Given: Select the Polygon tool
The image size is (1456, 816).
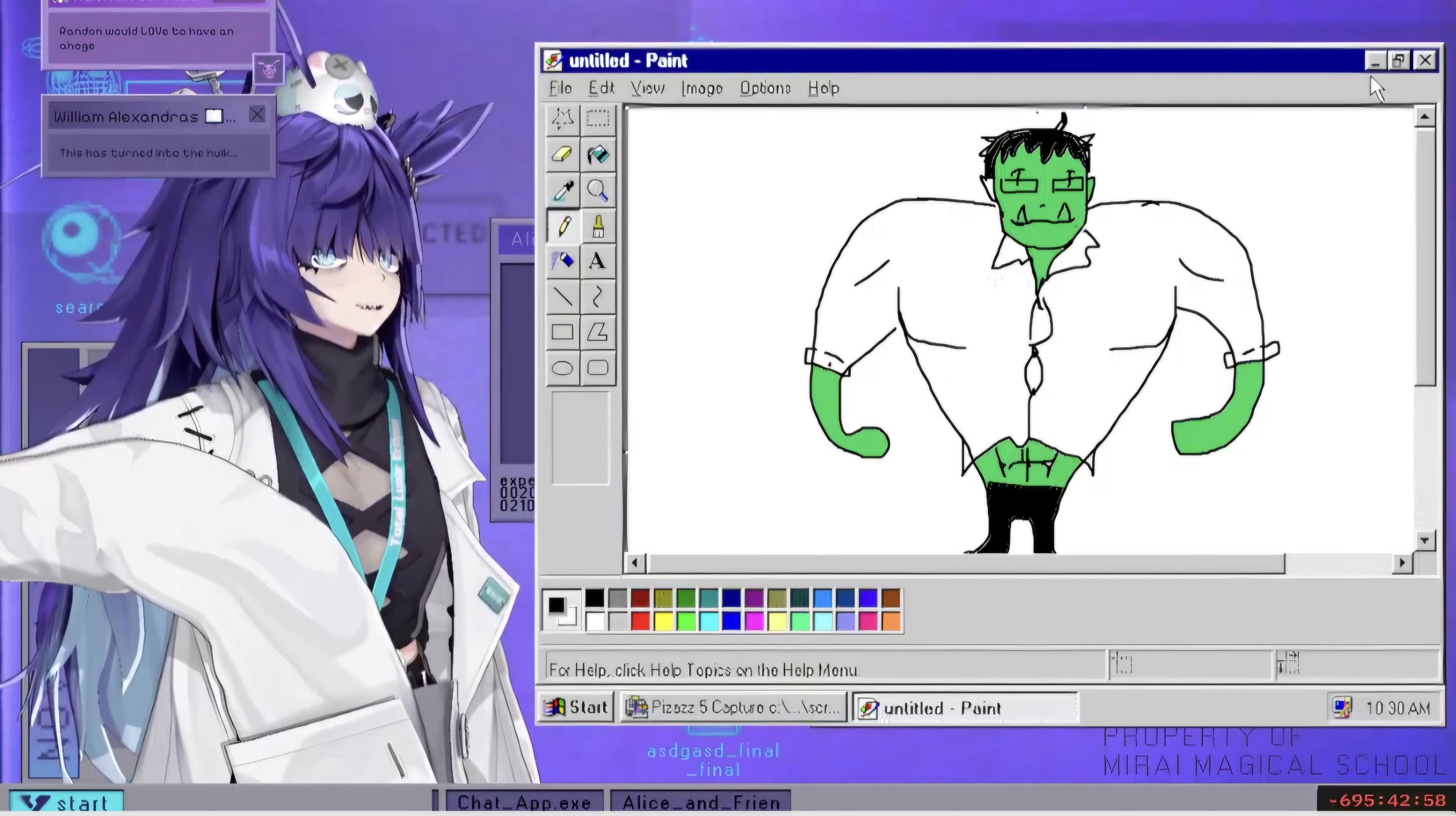Looking at the screenshot, I should [598, 332].
